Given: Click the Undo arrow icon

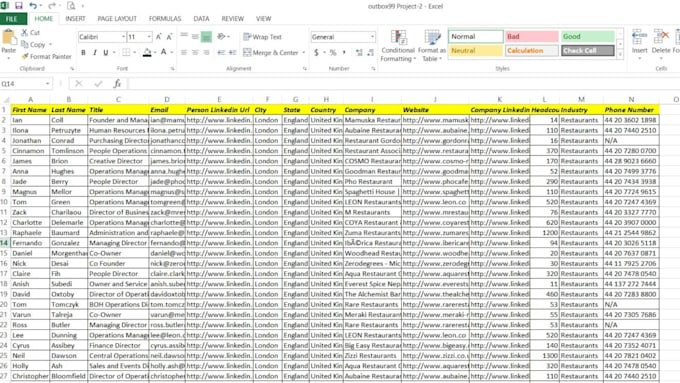Looking at the screenshot, I should click(x=33, y=6).
